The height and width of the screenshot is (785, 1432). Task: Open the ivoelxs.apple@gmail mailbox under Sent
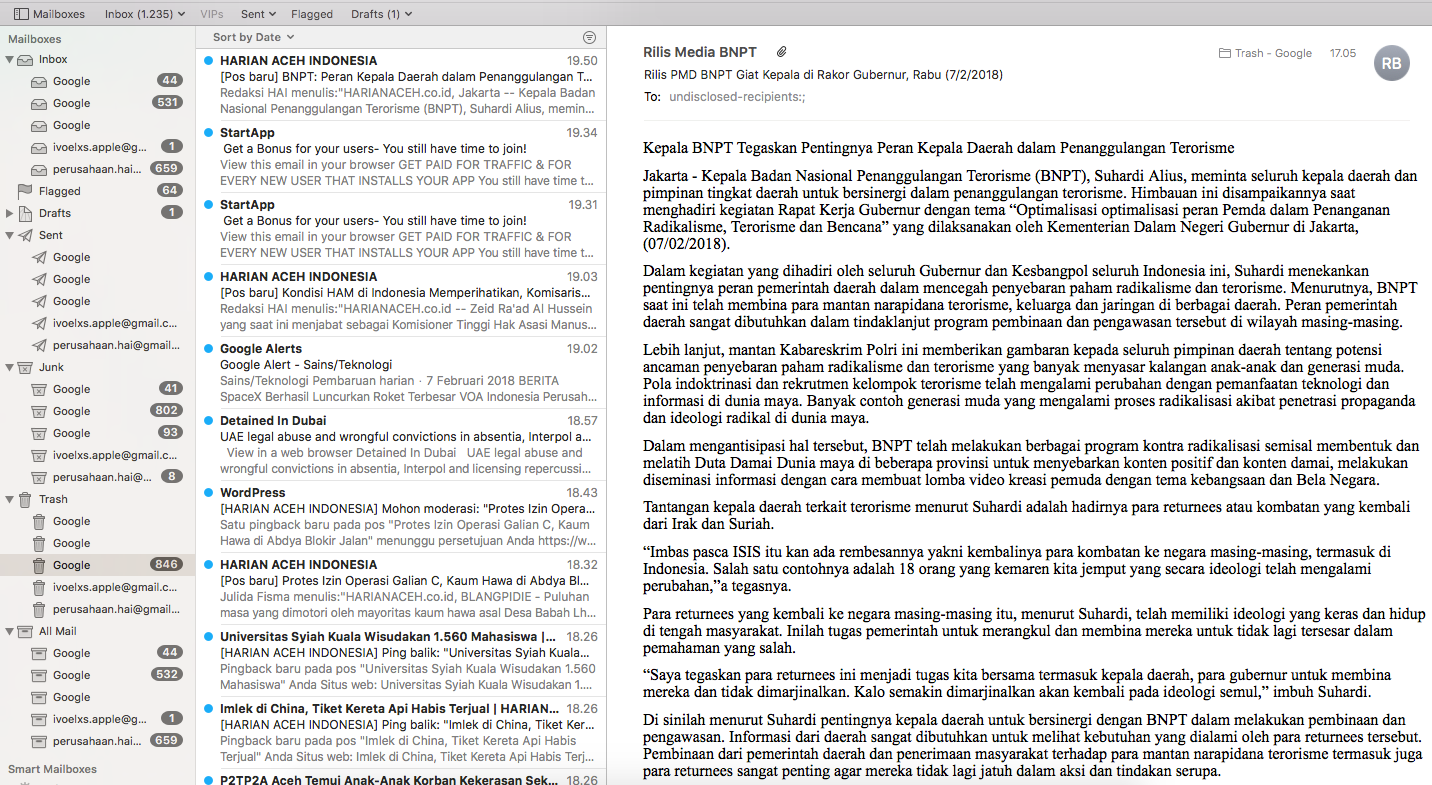98,323
